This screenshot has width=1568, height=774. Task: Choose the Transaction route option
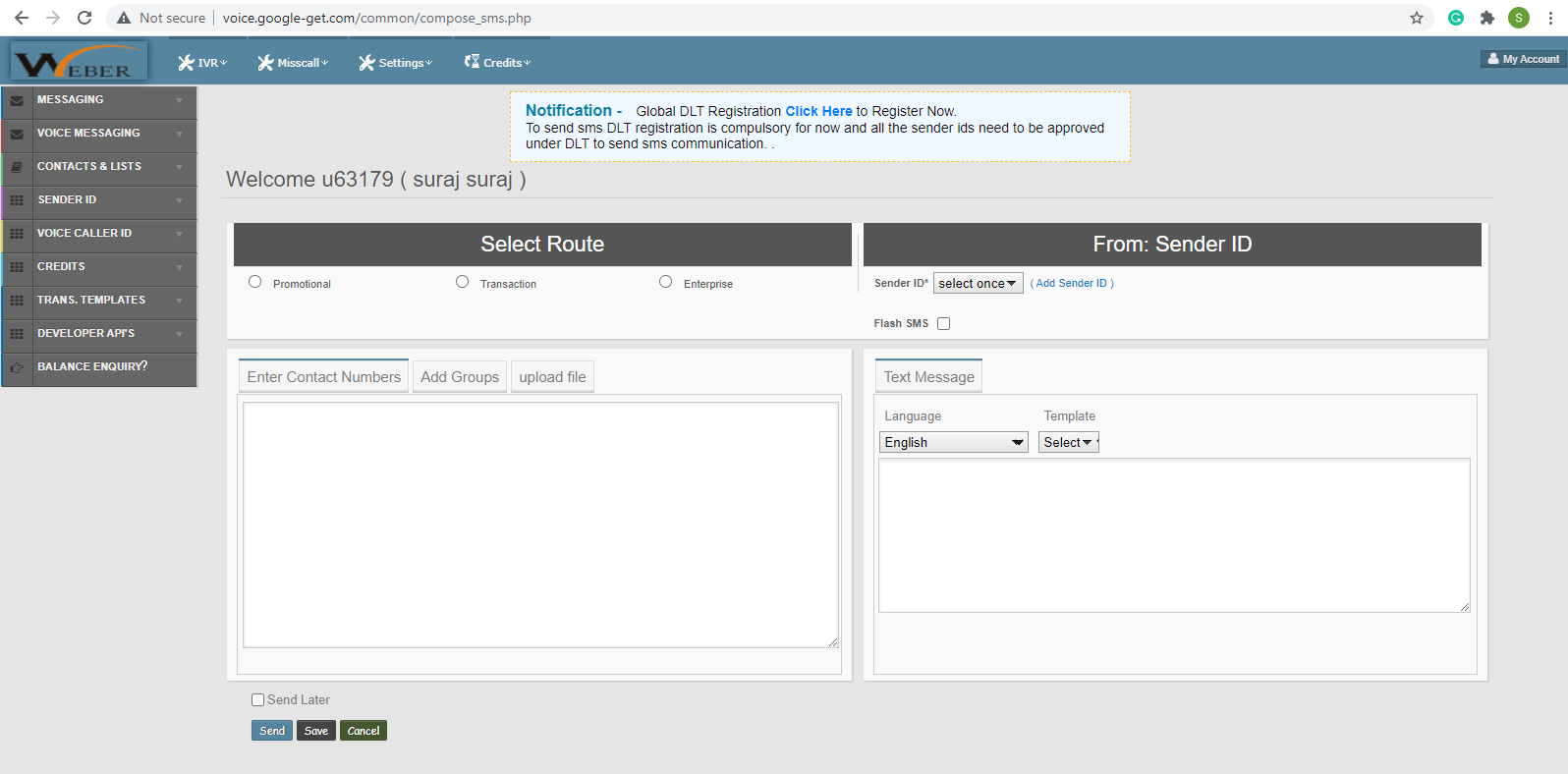pyautogui.click(x=463, y=282)
